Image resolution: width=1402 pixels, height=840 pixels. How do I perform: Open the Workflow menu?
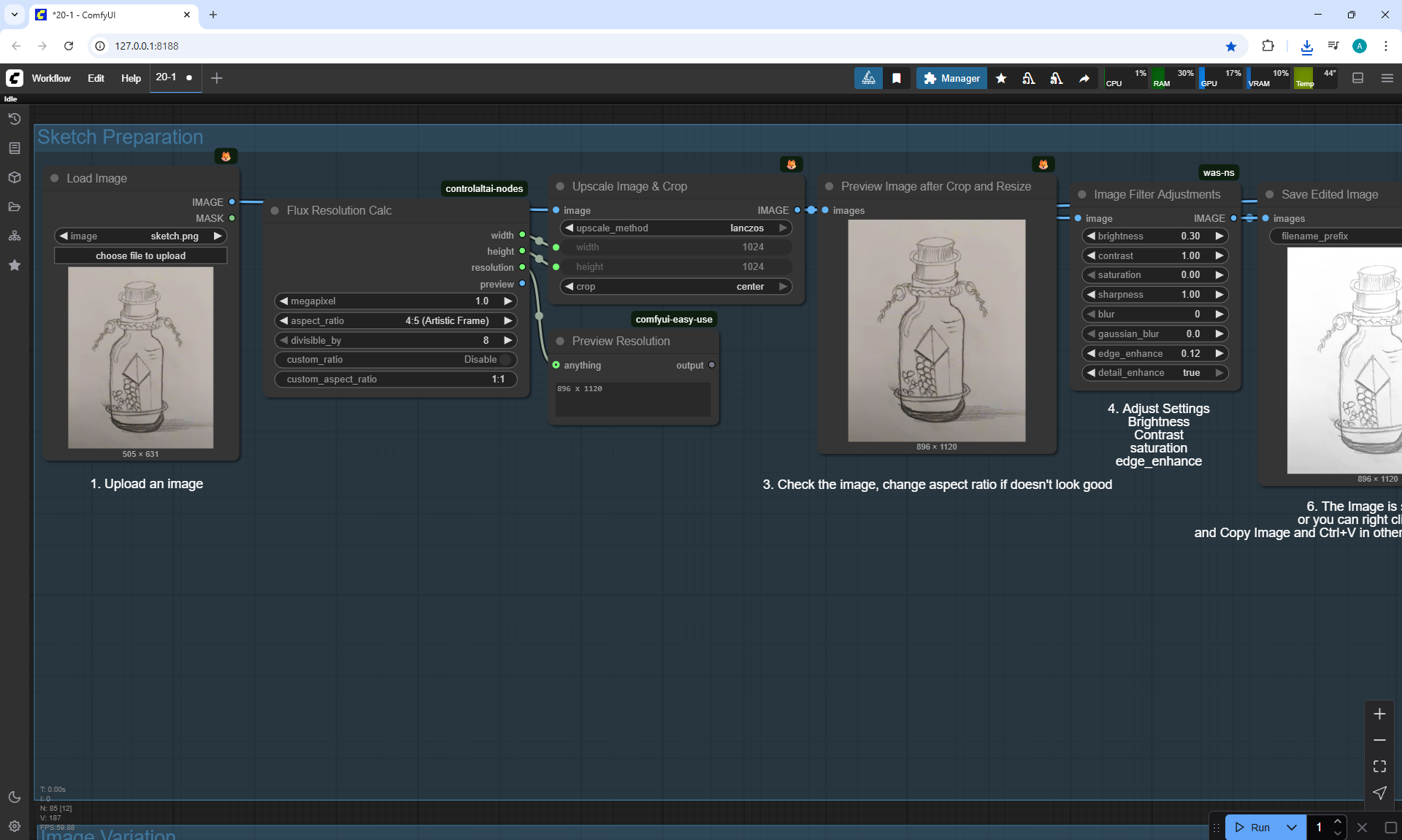tap(51, 78)
